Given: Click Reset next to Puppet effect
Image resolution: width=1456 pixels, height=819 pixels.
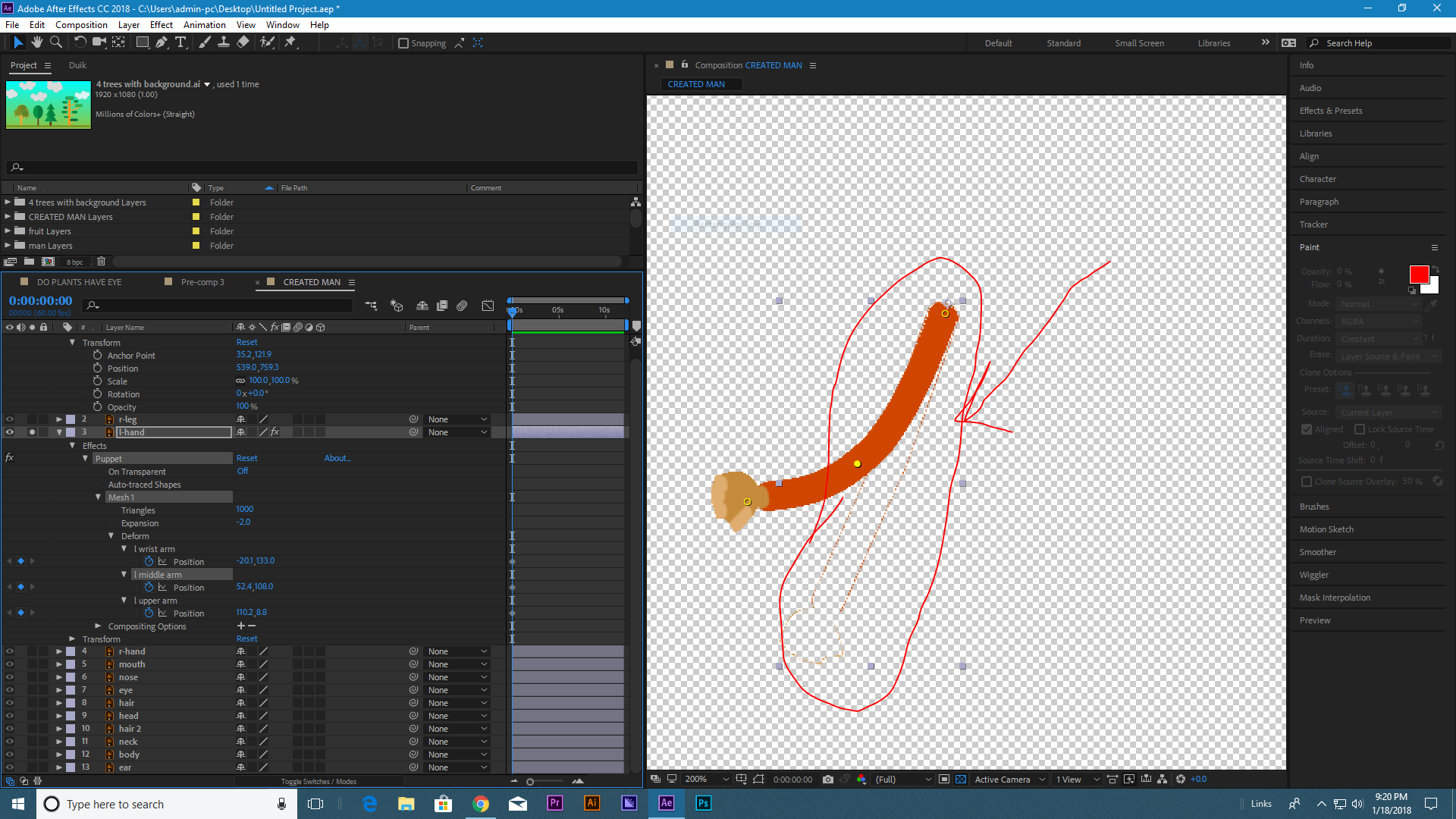Looking at the screenshot, I should coord(246,458).
